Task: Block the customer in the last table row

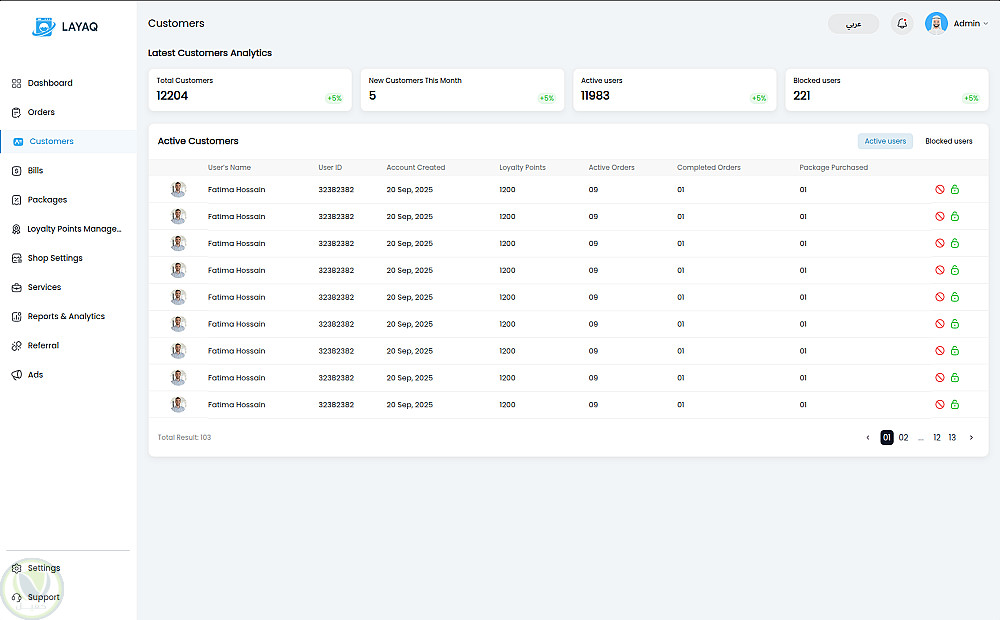Action: 939,404
